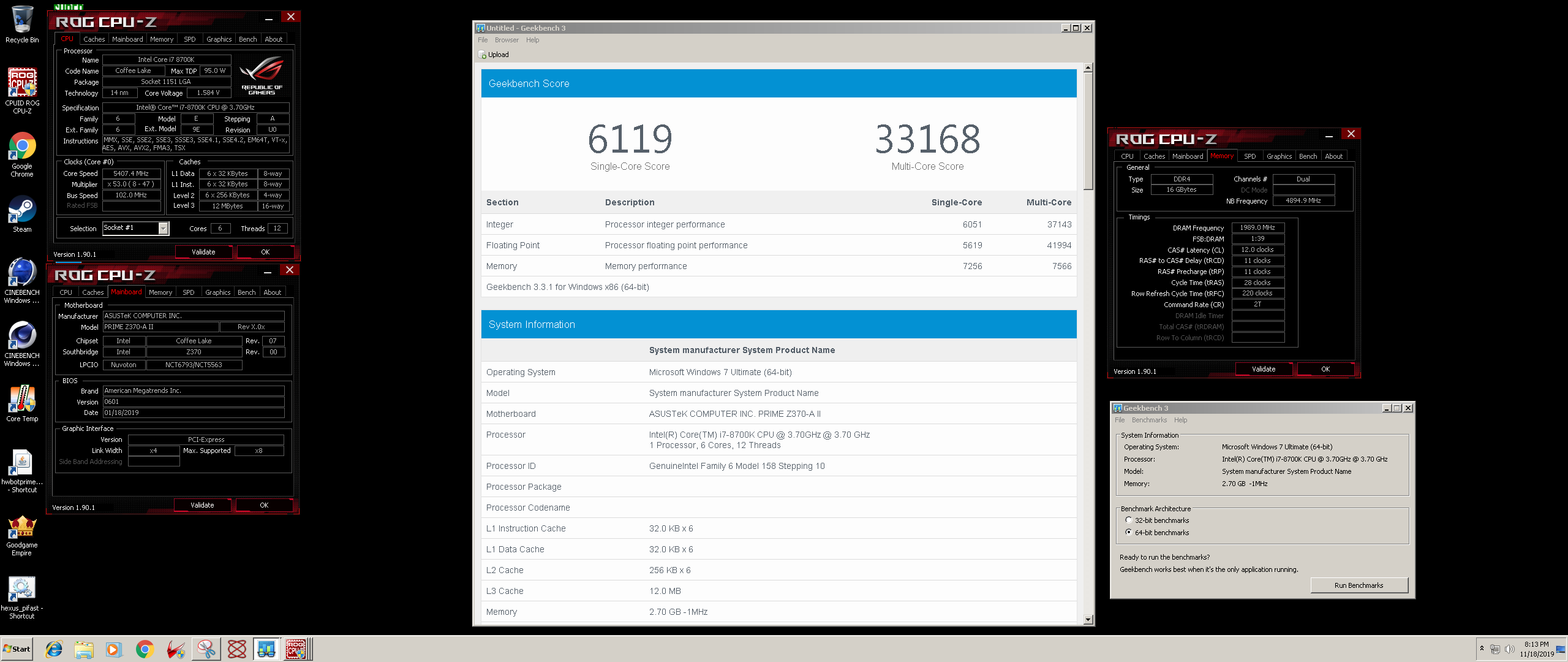1568x662 pixels.
Task: Click the Core Voltage value 1.584 V
Action: pos(208,93)
